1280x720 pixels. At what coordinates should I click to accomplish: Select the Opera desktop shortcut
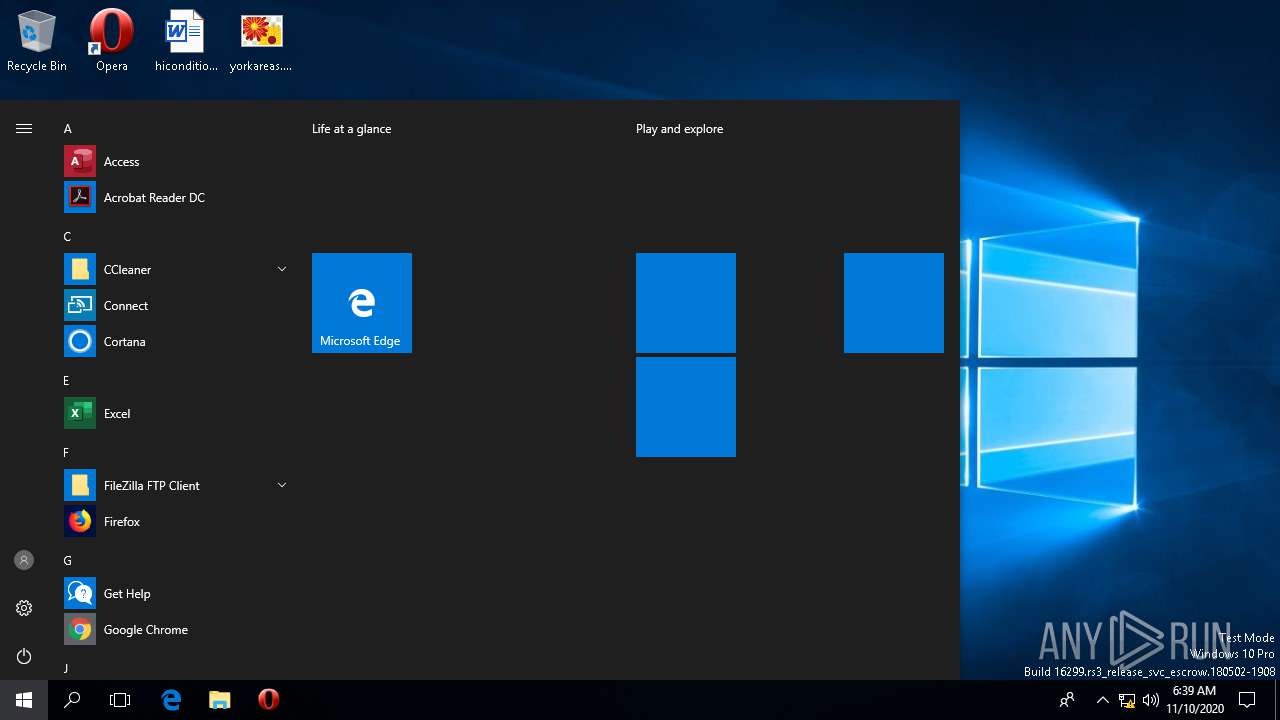click(112, 41)
